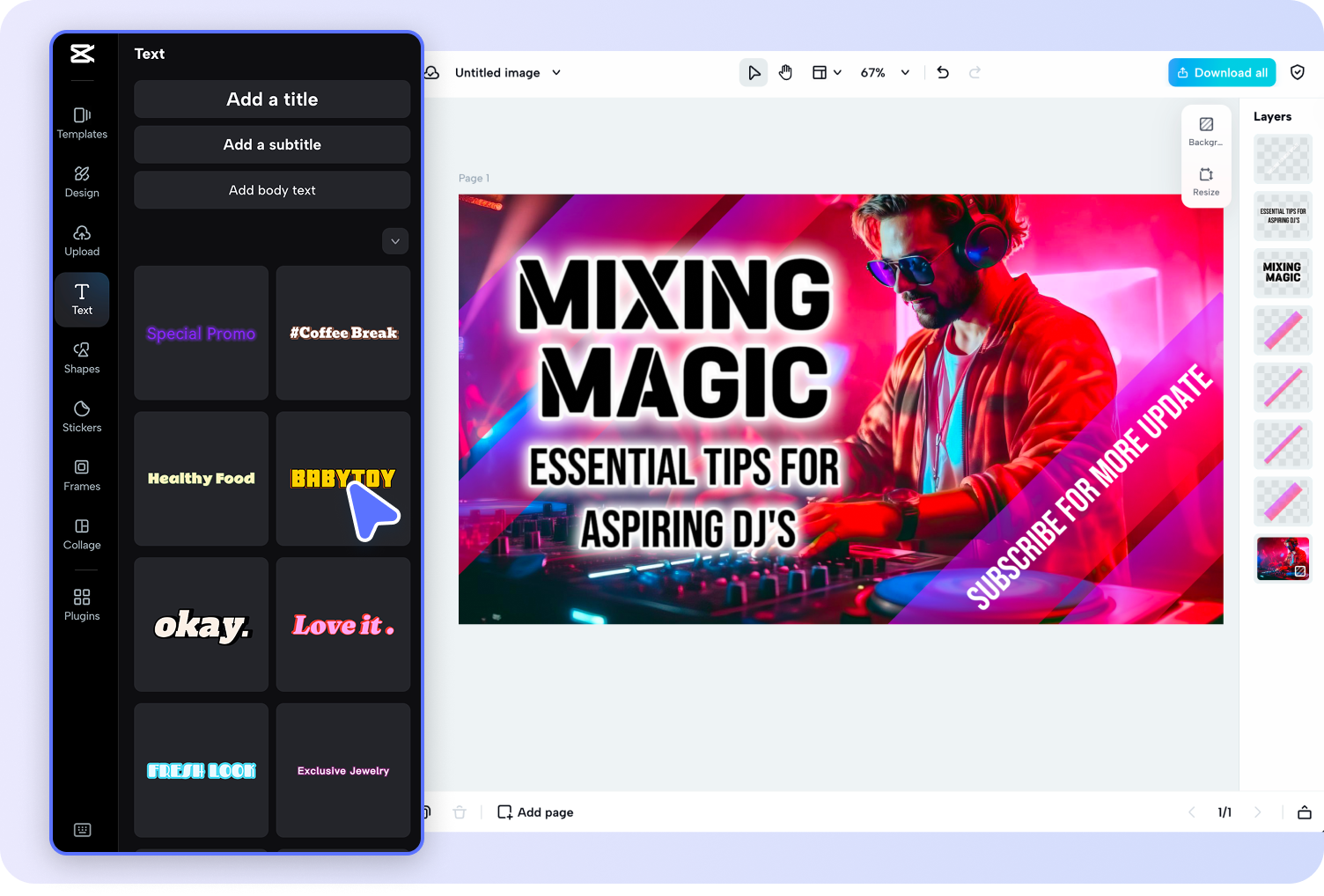Open the Upload panel
This screenshot has width=1324, height=896.
click(x=82, y=240)
